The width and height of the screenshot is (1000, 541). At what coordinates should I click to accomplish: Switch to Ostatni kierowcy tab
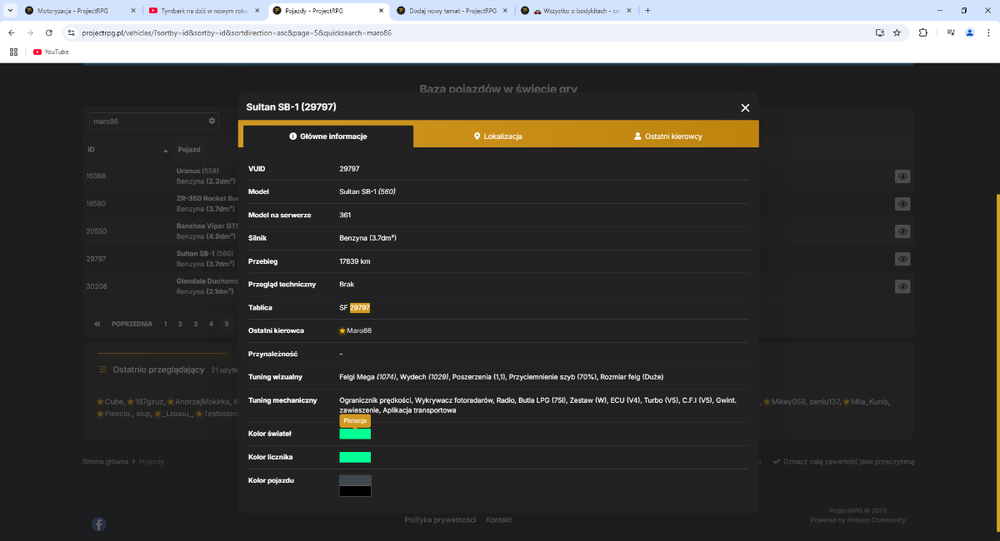coord(668,137)
